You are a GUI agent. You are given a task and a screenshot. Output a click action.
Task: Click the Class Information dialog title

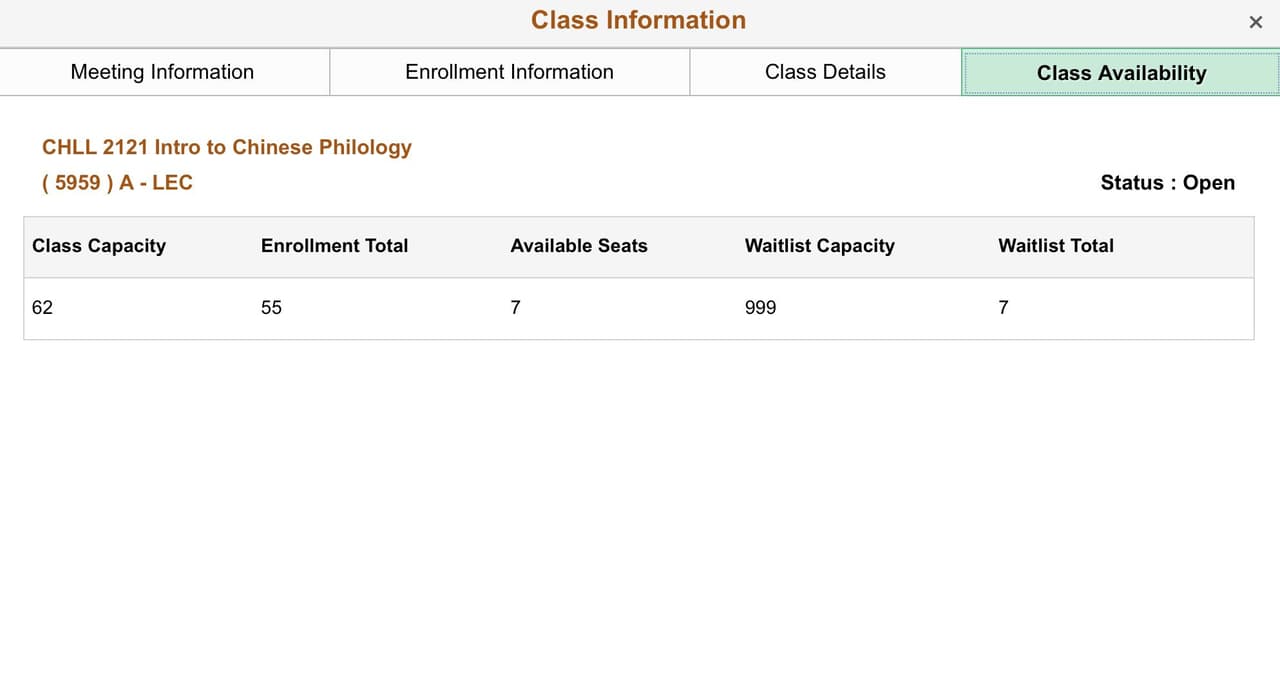coord(638,20)
